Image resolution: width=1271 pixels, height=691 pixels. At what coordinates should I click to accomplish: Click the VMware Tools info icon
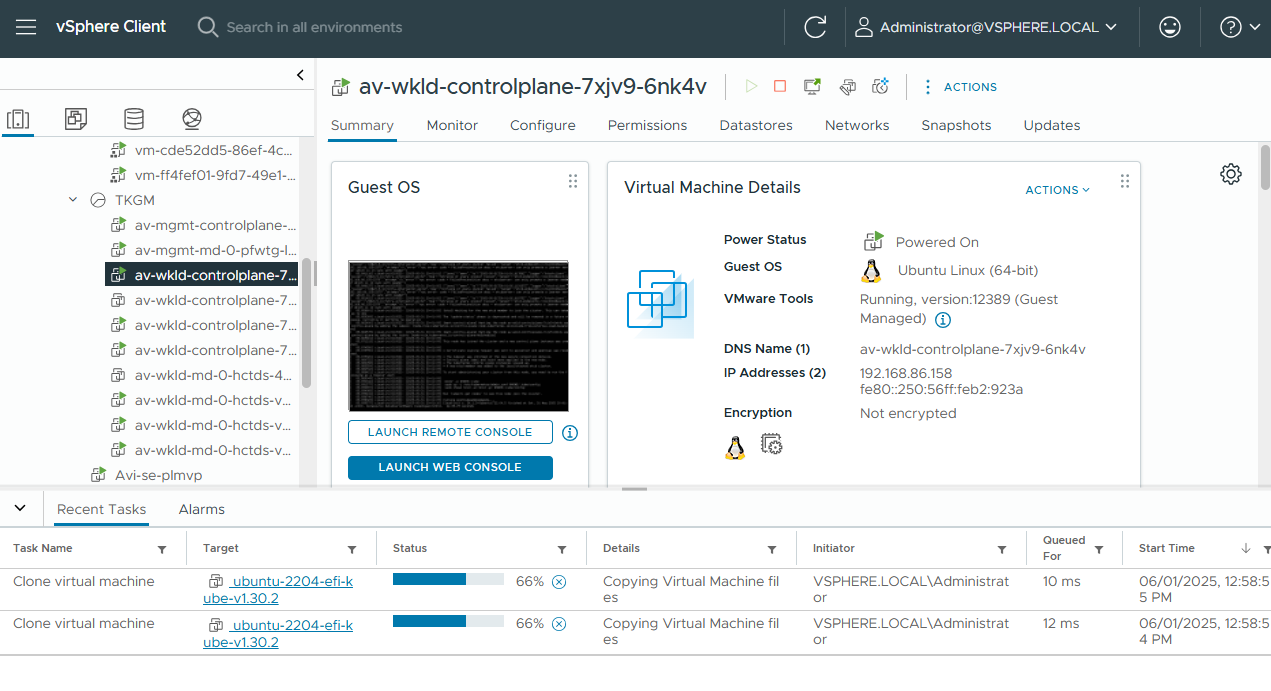[942, 320]
